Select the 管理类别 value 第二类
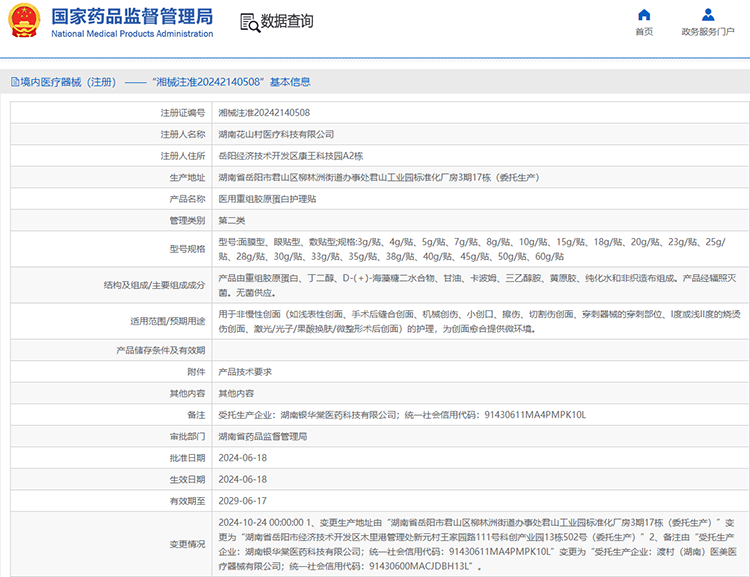 (231, 220)
